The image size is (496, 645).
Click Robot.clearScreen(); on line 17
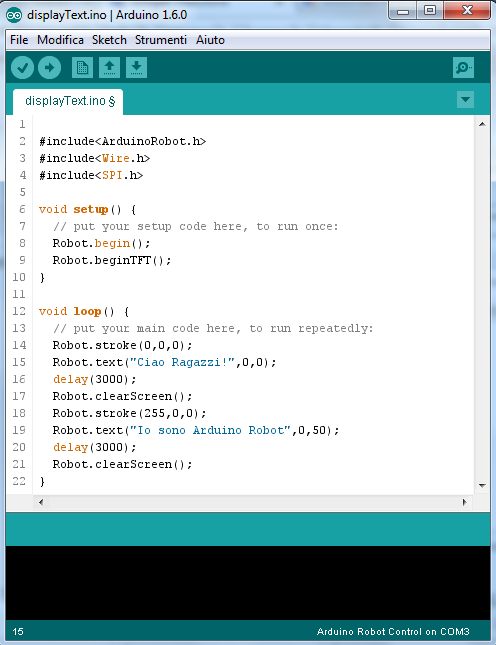[122, 397]
